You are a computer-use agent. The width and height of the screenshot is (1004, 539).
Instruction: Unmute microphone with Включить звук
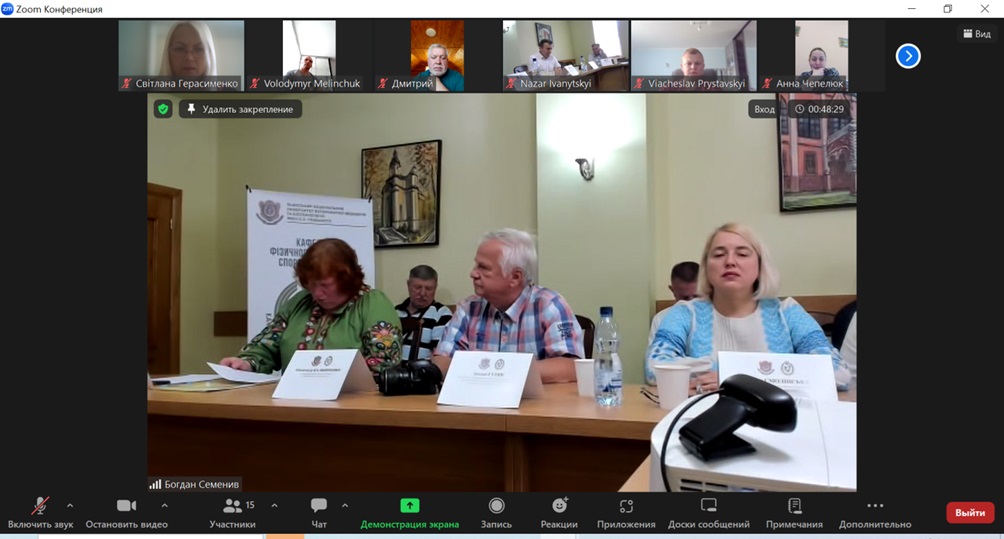(40, 512)
